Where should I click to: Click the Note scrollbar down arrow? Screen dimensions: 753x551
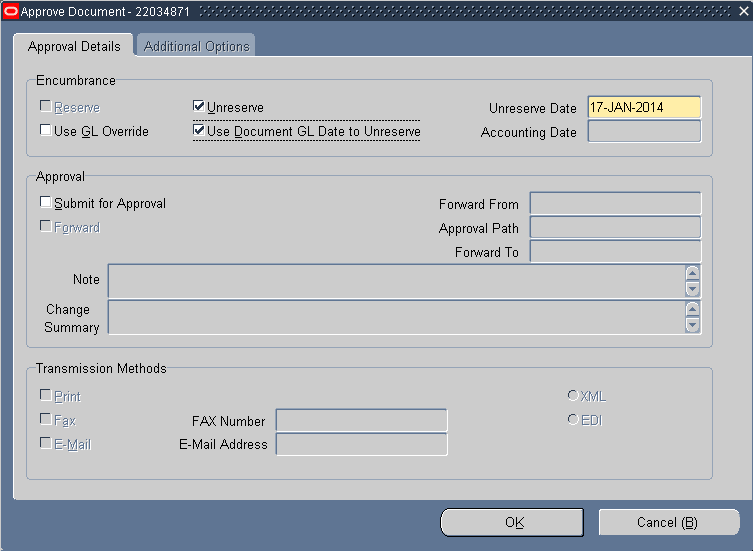click(692, 289)
